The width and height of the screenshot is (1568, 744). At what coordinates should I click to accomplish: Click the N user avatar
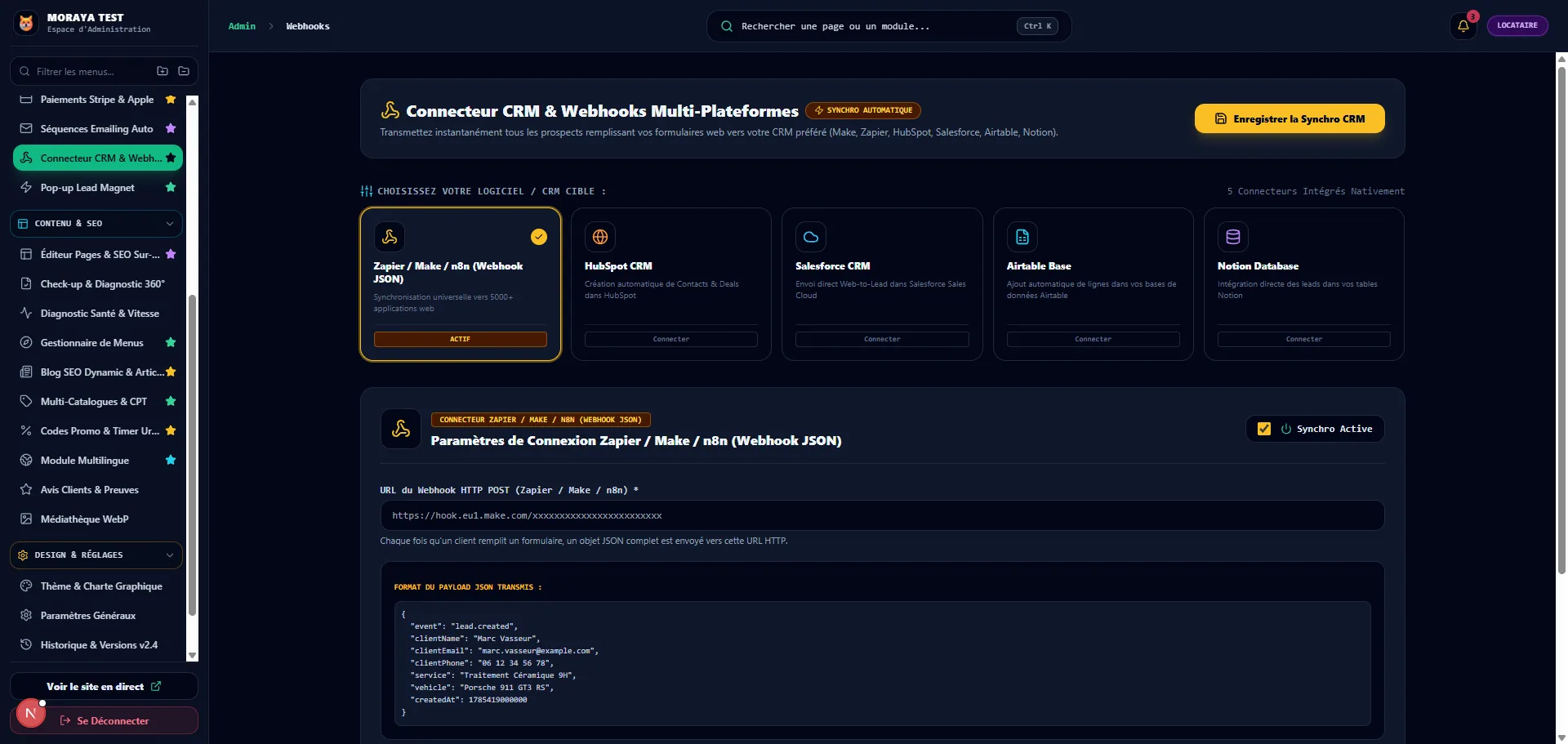coord(30,713)
